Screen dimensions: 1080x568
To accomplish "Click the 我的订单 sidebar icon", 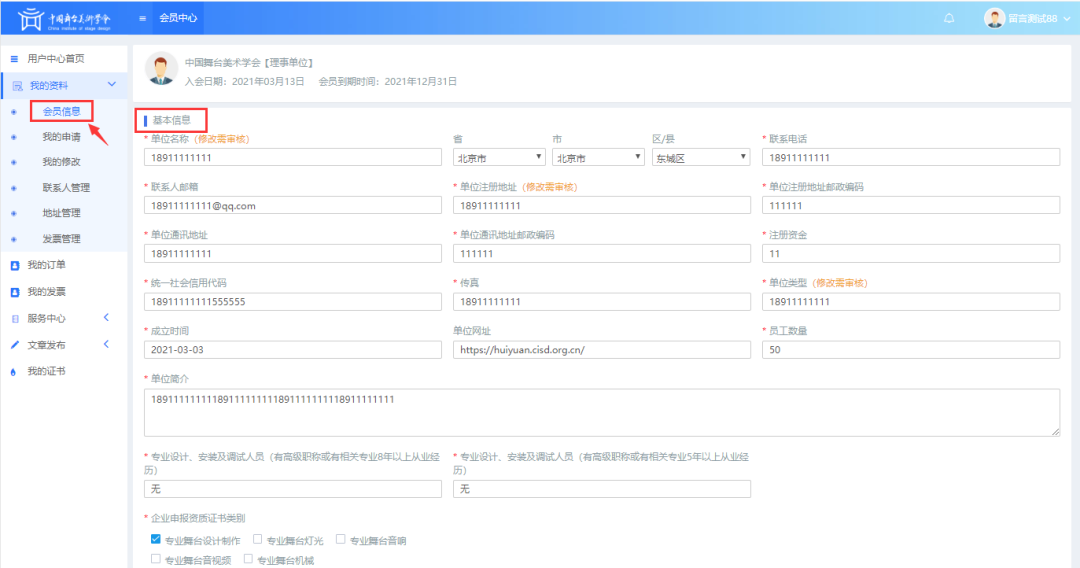I will [x=15, y=265].
